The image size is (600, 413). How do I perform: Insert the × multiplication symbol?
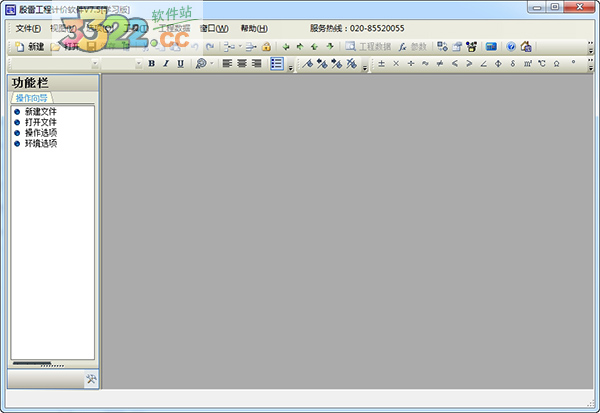pos(396,64)
